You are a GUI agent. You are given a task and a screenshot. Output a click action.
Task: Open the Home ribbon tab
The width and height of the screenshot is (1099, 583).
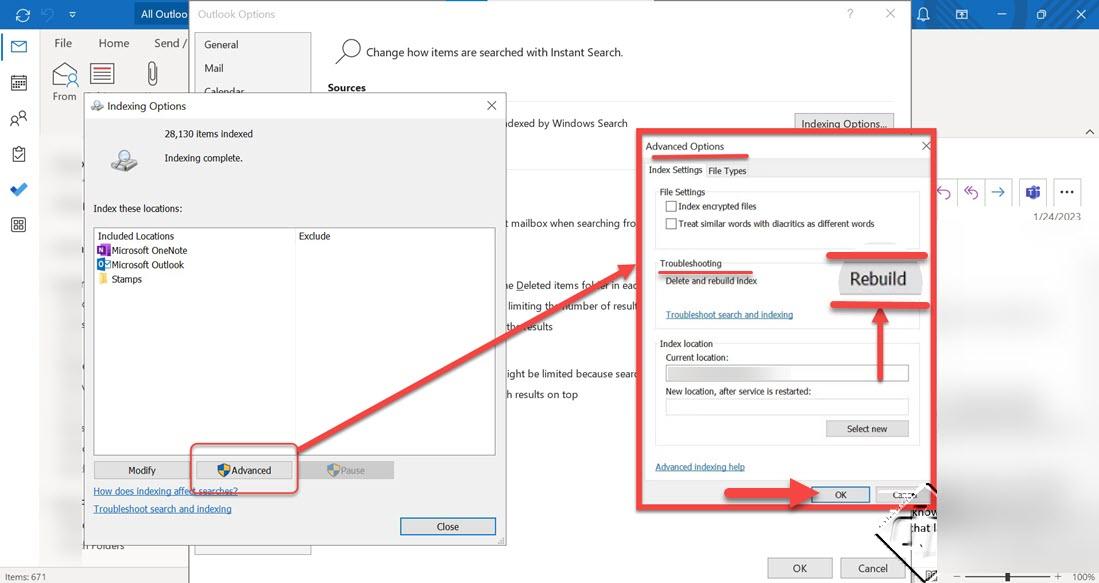click(114, 43)
